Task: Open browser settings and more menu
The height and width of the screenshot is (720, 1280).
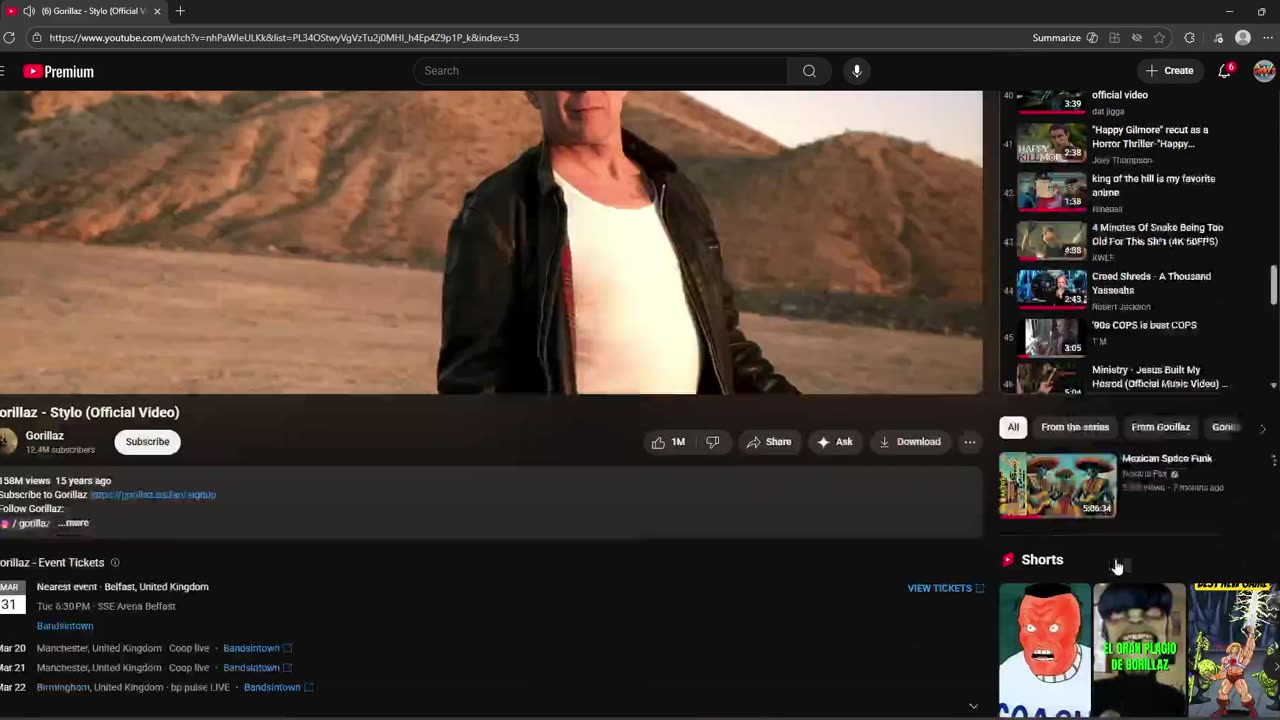Action: point(1268,38)
